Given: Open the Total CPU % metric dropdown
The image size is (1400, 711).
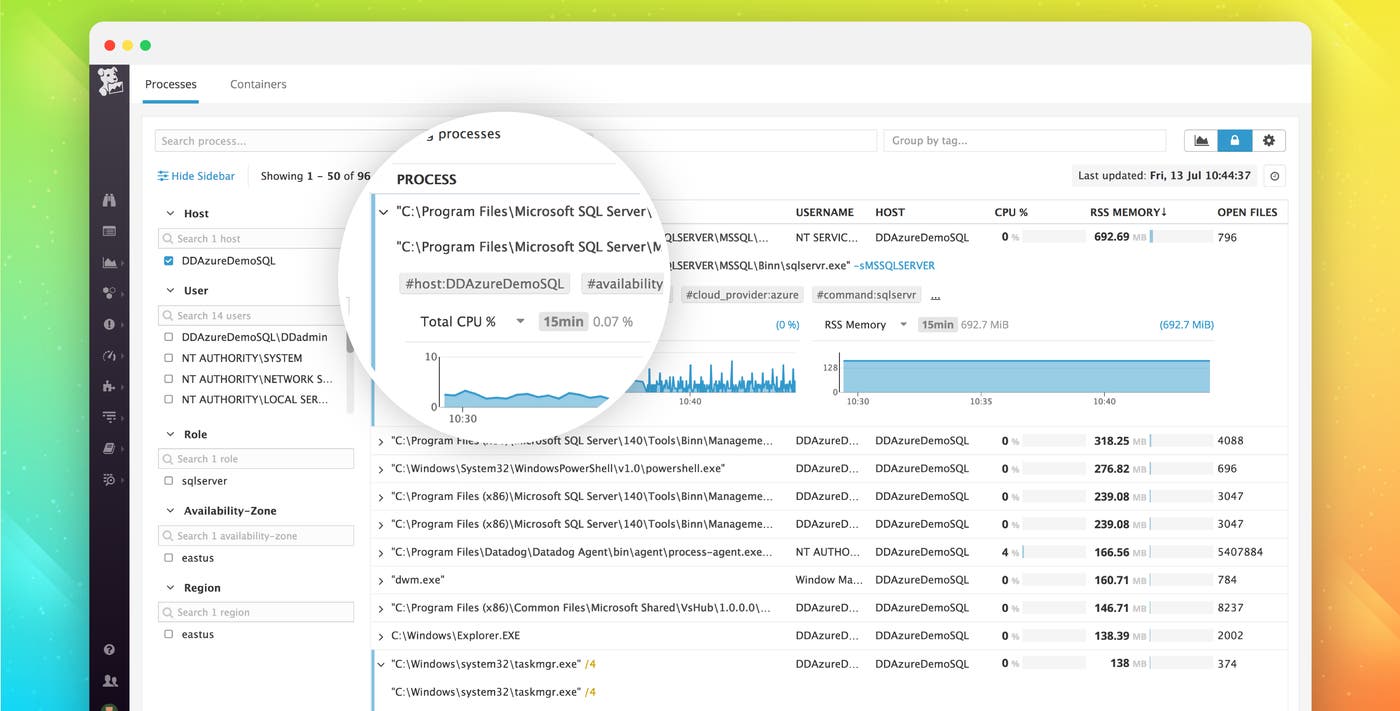Looking at the screenshot, I should (x=521, y=321).
